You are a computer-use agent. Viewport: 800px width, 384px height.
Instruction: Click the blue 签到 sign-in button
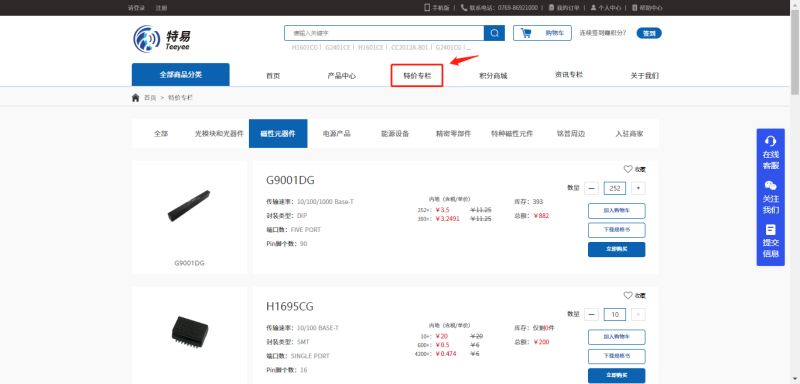click(x=648, y=33)
